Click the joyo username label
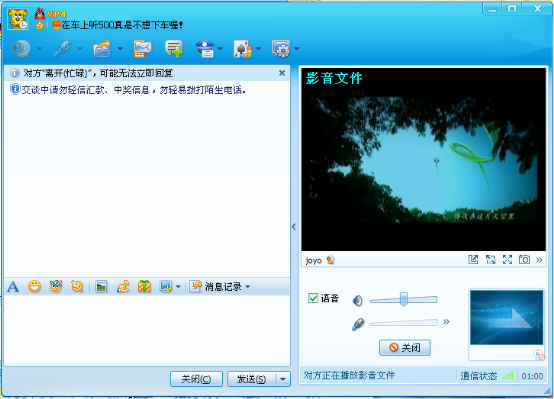Screen dimensions: 554x399 point(314,261)
